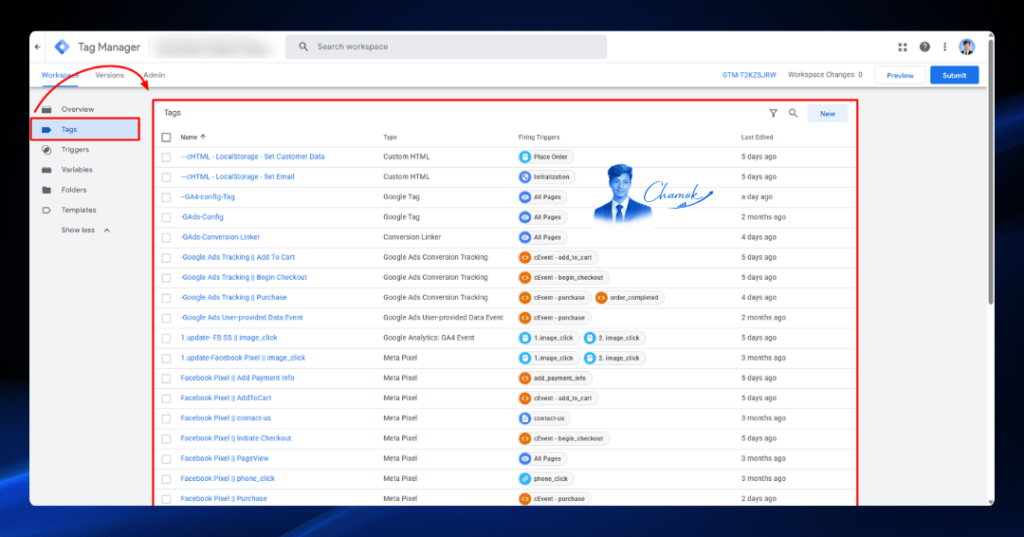Click the blue Submit button
1024x537 pixels.
click(x=953, y=75)
